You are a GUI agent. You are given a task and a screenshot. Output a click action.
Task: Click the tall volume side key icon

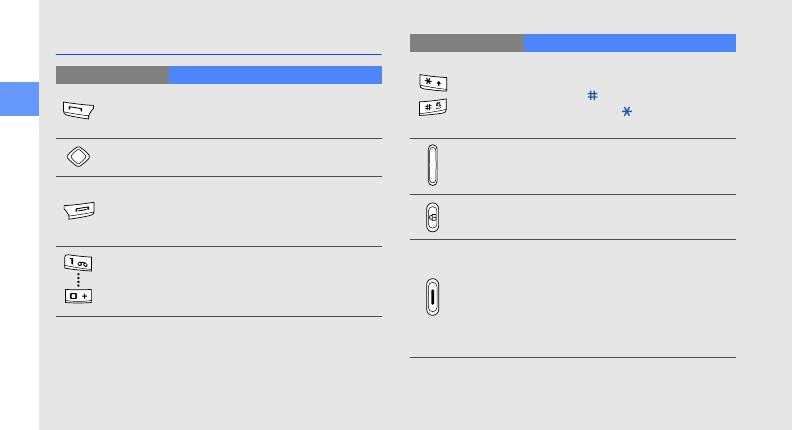click(x=431, y=166)
